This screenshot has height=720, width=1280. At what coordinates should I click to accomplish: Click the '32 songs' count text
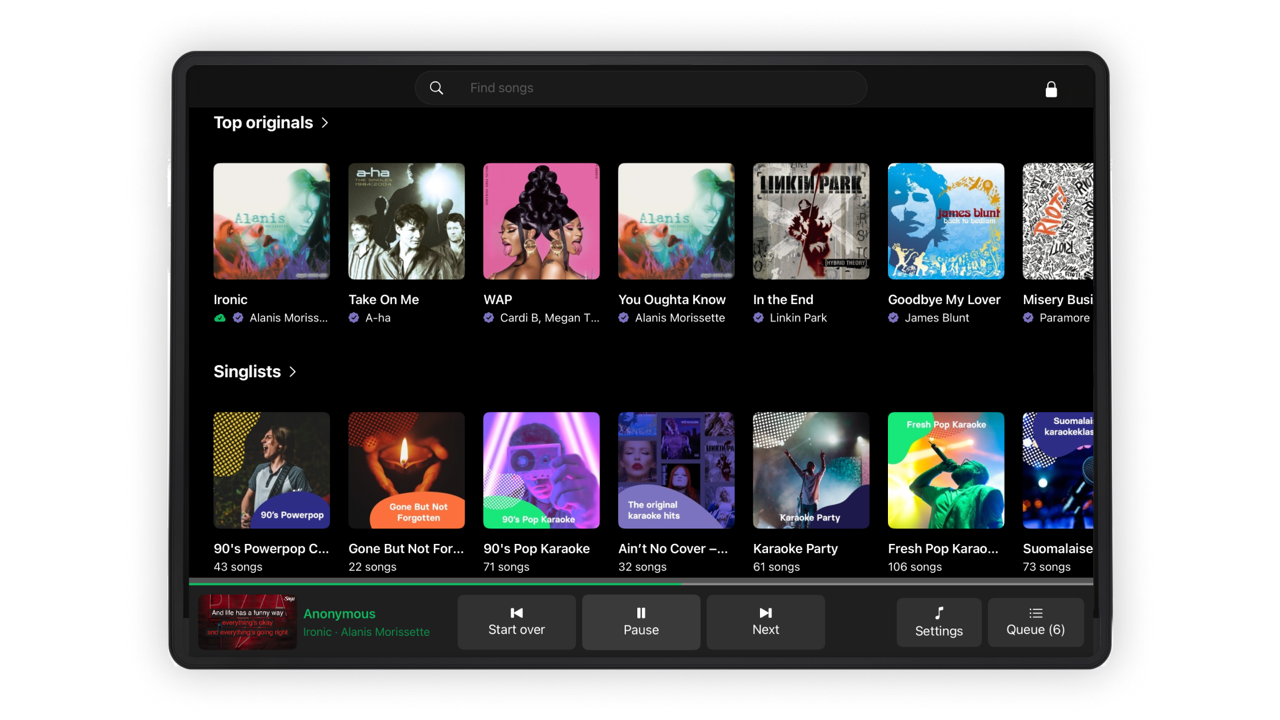tap(642, 567)
